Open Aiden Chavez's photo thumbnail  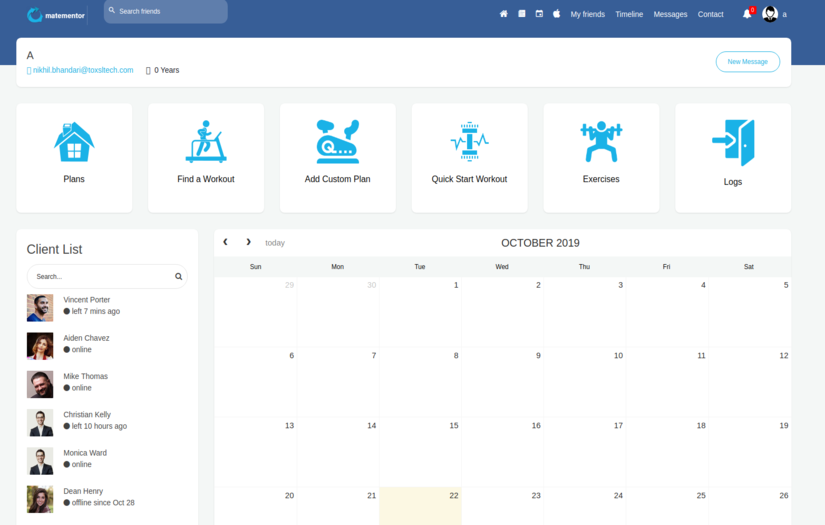click(40, 346)
